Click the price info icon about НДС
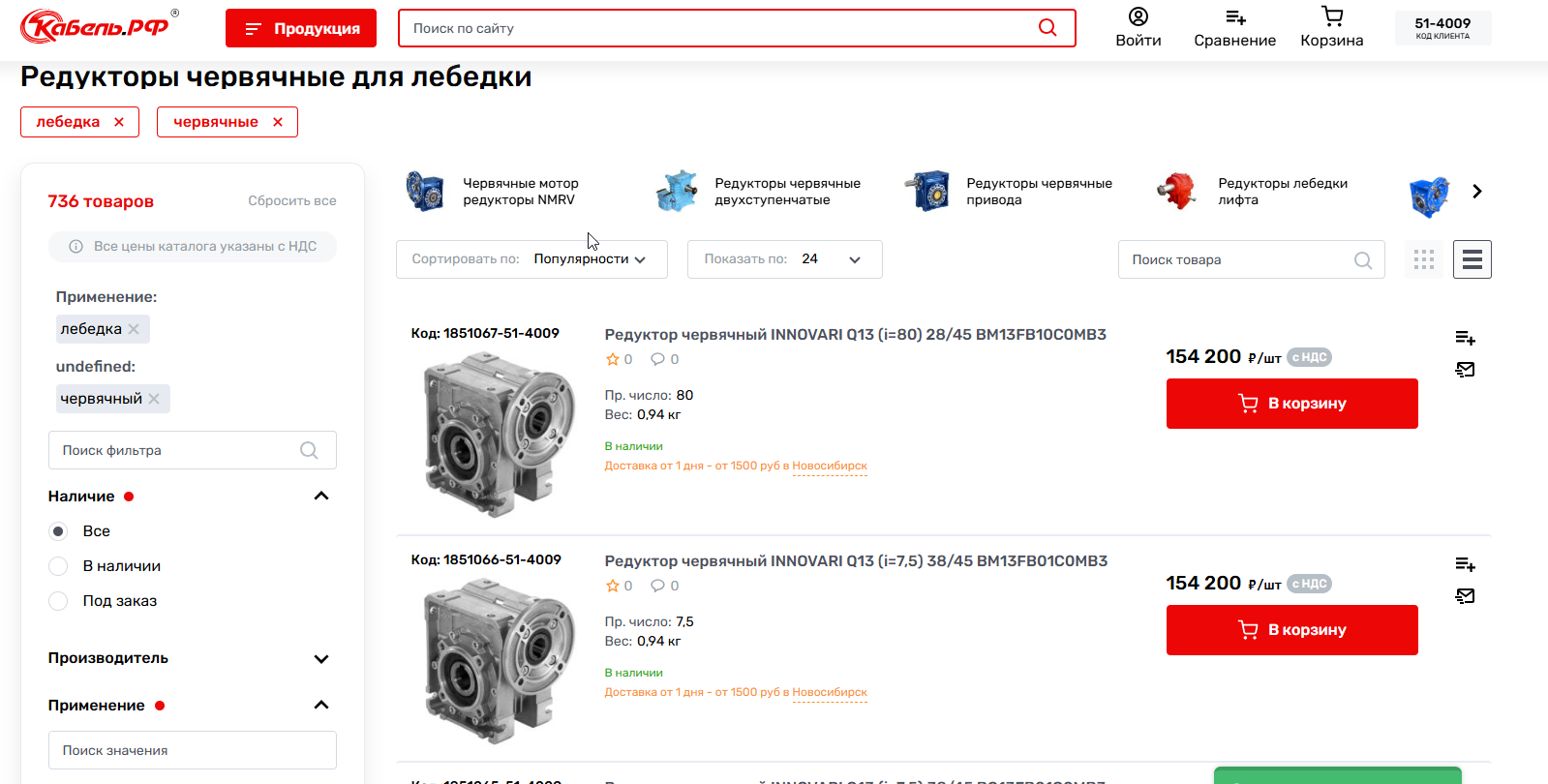Viewport: 1548px width, 784px height. (76, 247)
